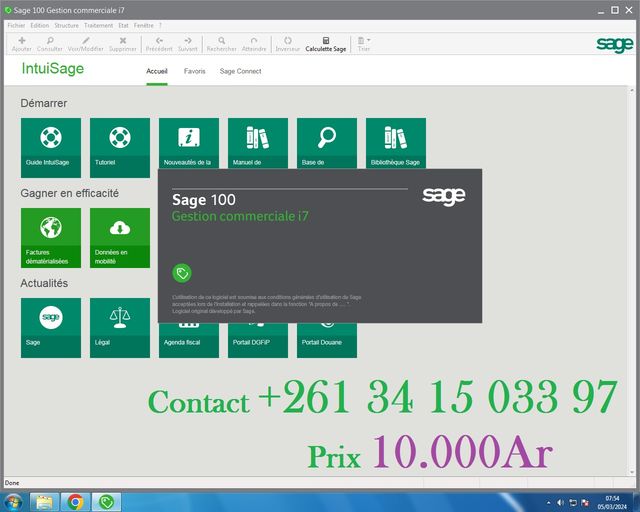Click the Consulter magnifier icon
640x512 pixels.
click(50, 40)
